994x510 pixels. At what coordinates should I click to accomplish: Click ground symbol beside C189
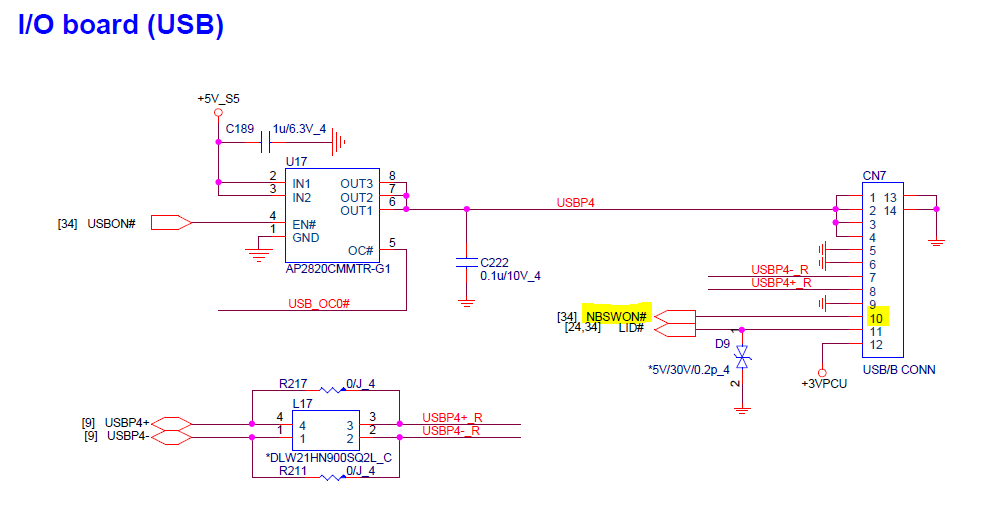pos(339,142)
